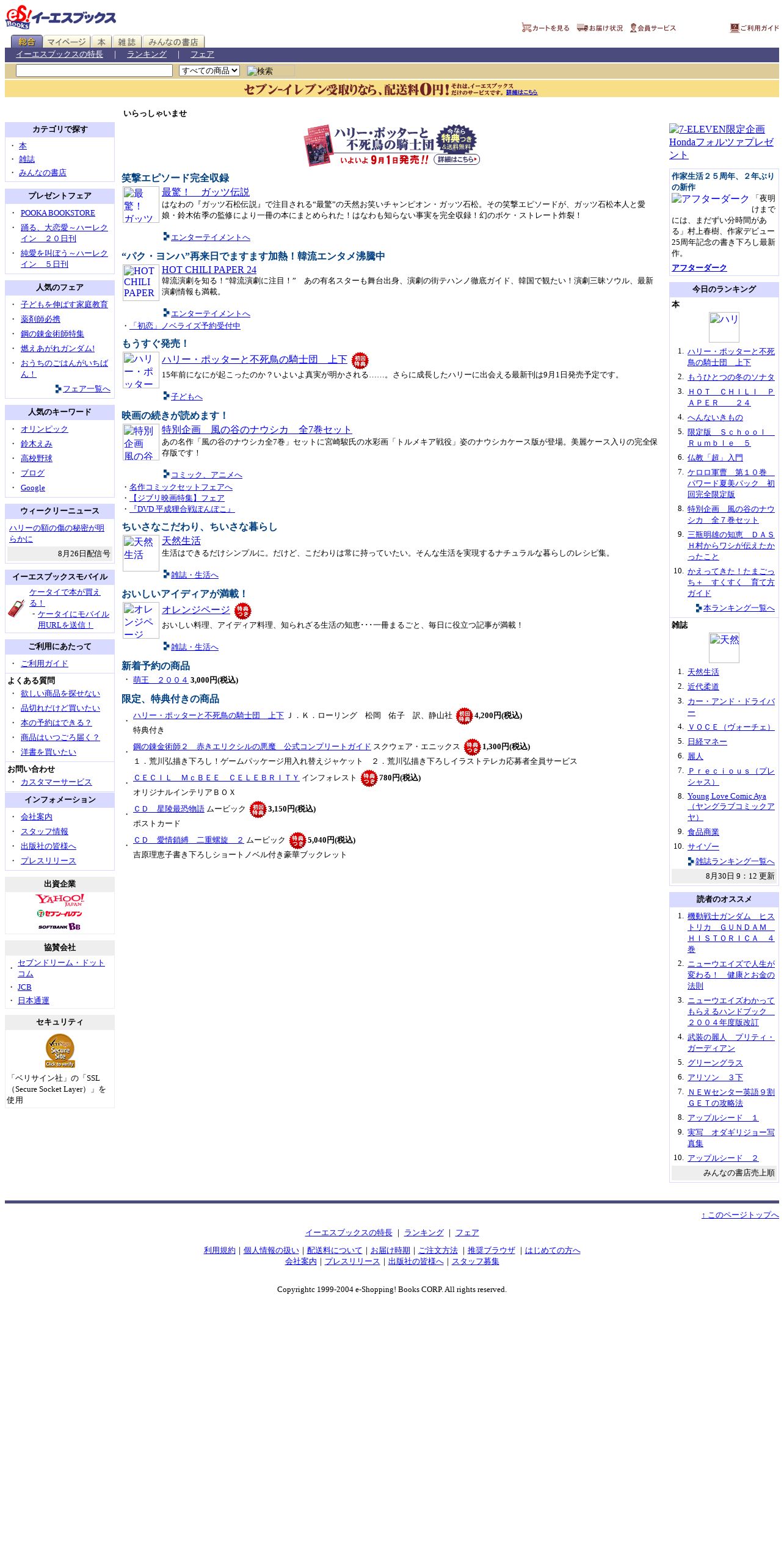Open member services icon (会員サービス)
Image resolution: width=784 pixels, height=1568 pixels.
point(653,27)
